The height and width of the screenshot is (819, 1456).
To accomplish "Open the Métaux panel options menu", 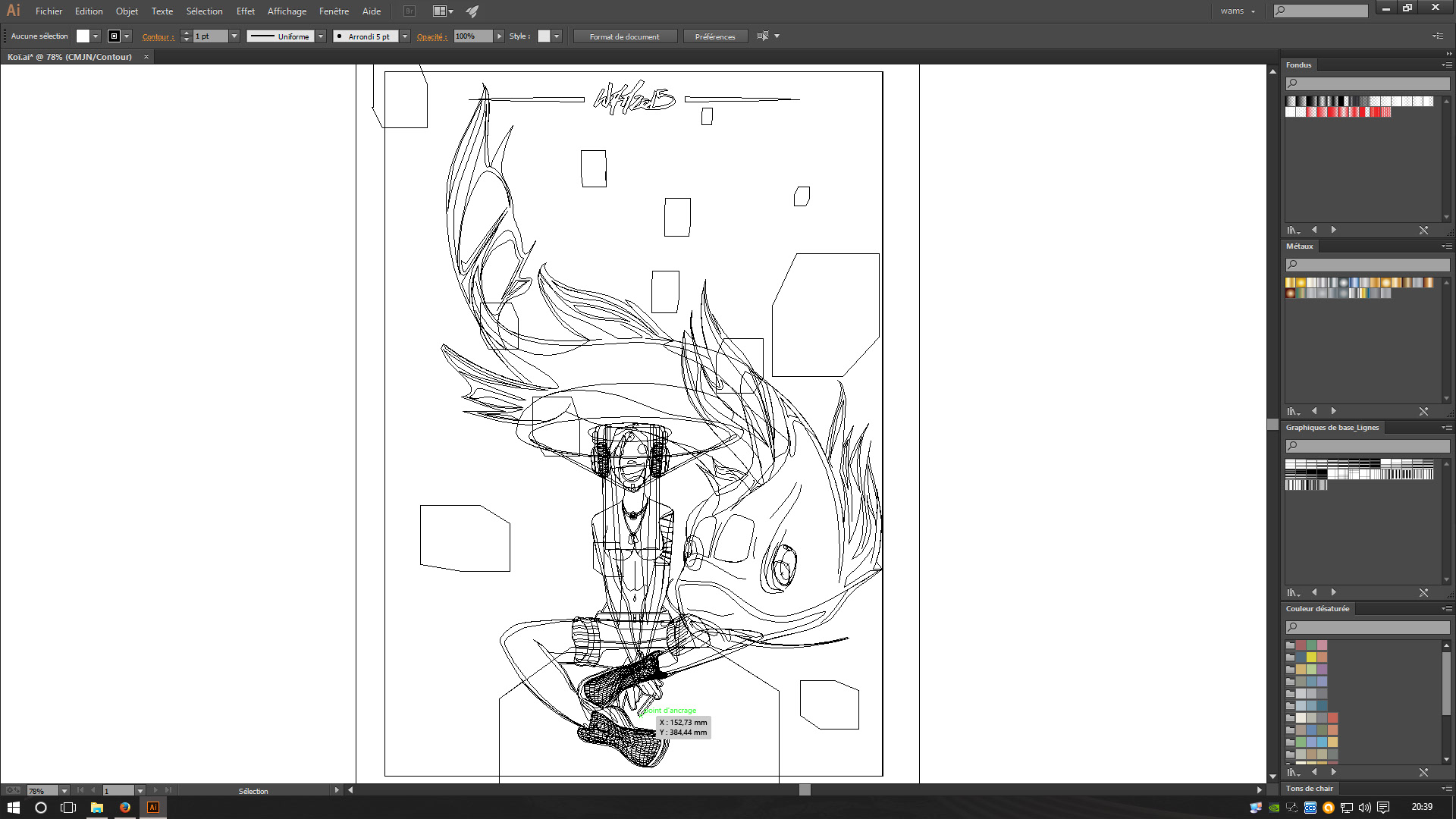I will coord(1447,246).
